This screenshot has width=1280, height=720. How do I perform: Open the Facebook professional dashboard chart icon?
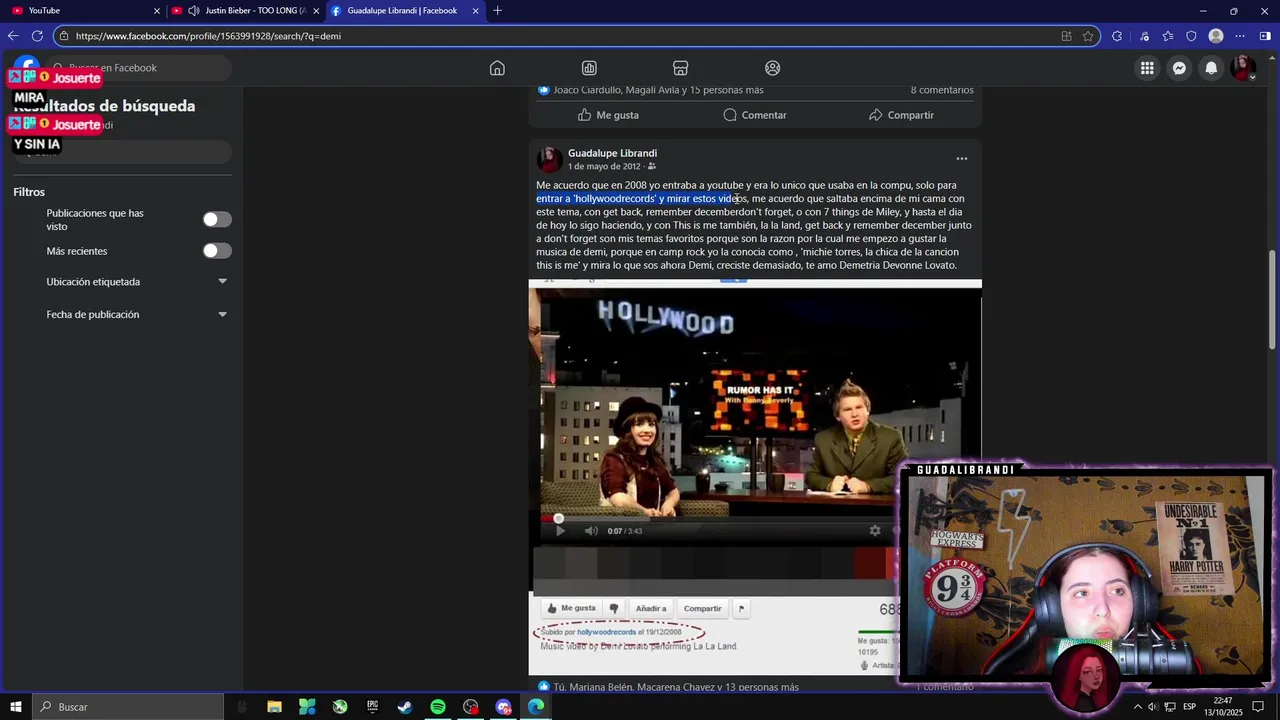coord(589,68)
